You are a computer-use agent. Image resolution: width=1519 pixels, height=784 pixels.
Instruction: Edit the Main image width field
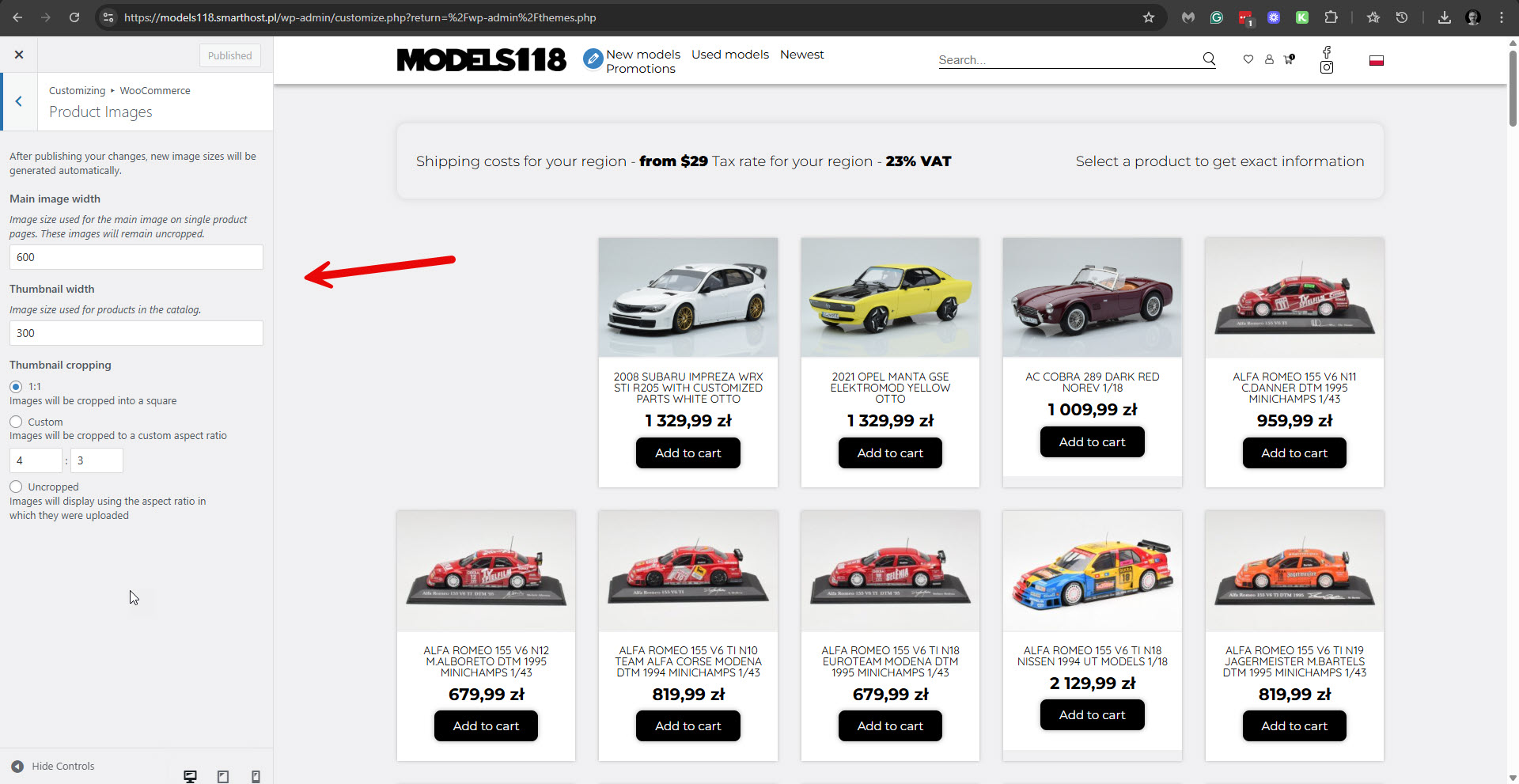(136, 257)
